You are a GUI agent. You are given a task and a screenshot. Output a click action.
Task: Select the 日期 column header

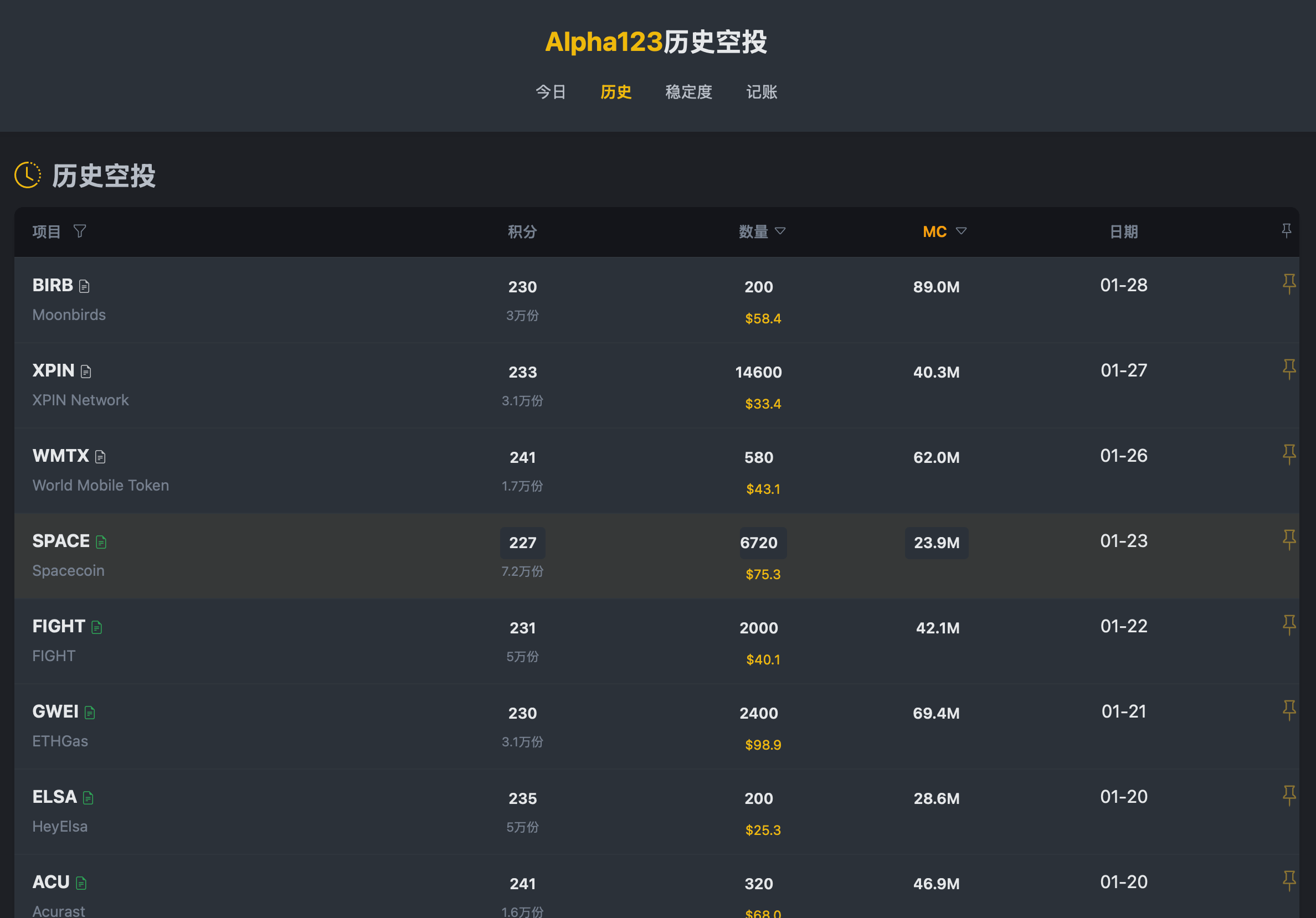point(1123,231)
